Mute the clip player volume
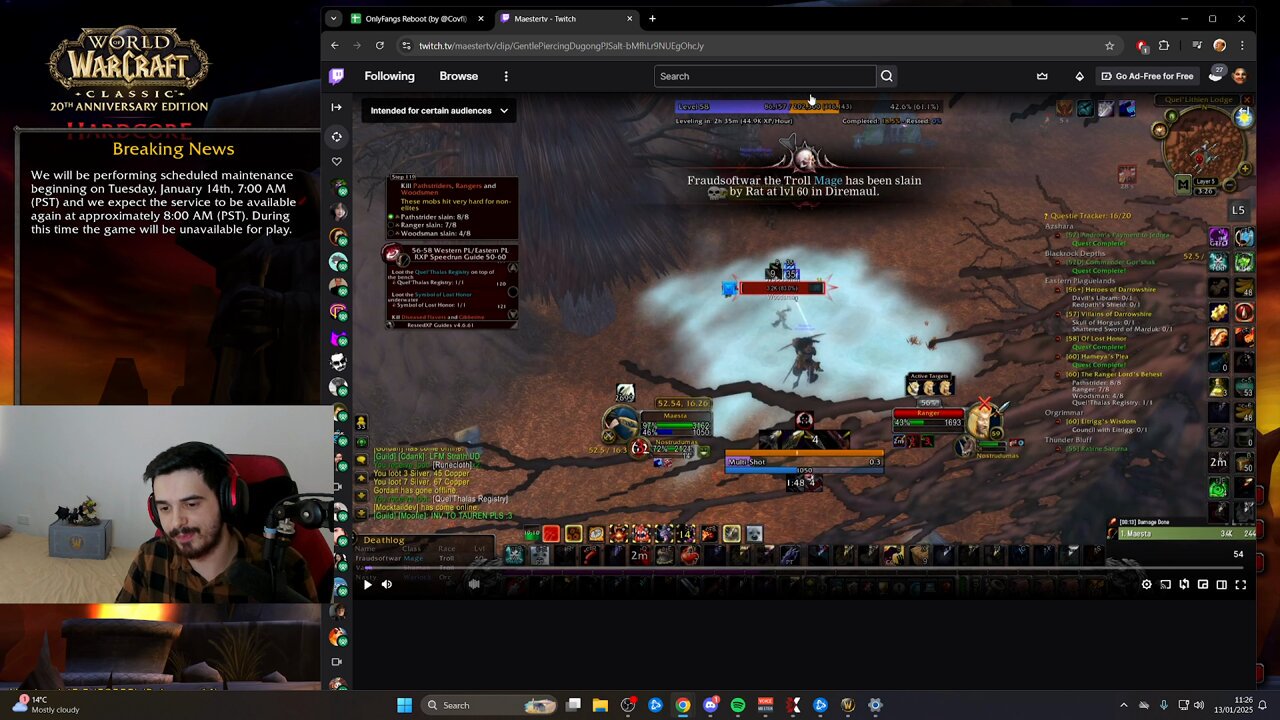The width and height of the screenshot is (1280, 720). [387, 585]
